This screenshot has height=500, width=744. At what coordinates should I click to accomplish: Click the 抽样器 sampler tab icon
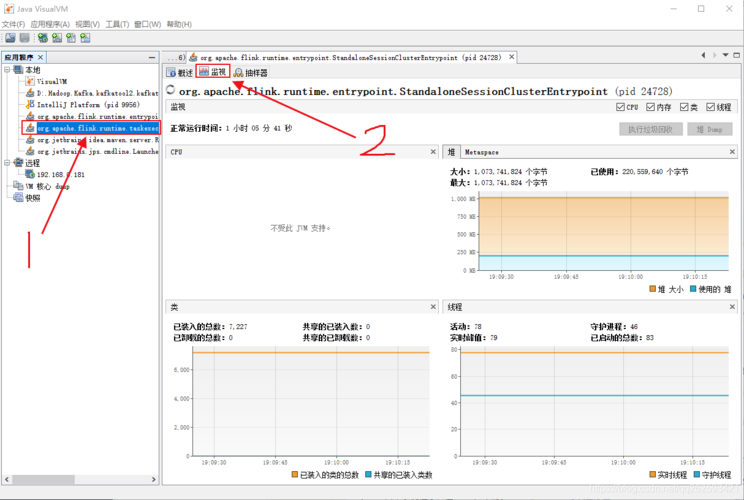coord(238,73)
